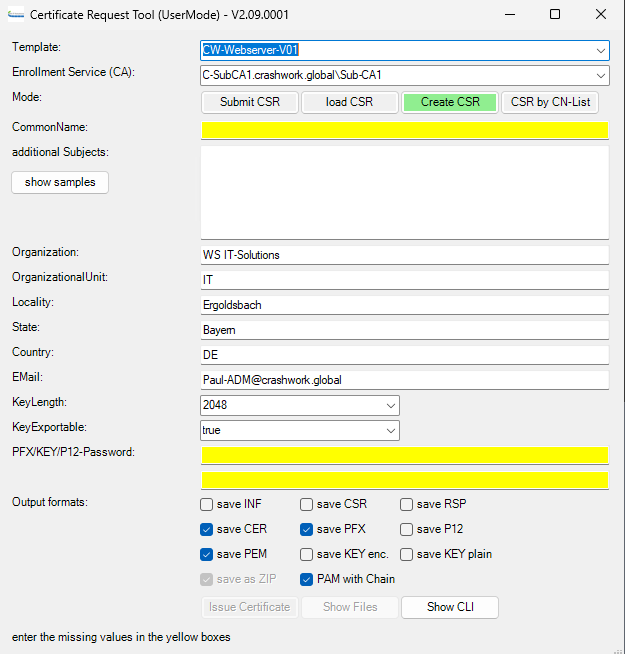This screenshot has height=654, width=625.
Task: Switch to CSR by CN-List mode
Action: coord(550,102)
